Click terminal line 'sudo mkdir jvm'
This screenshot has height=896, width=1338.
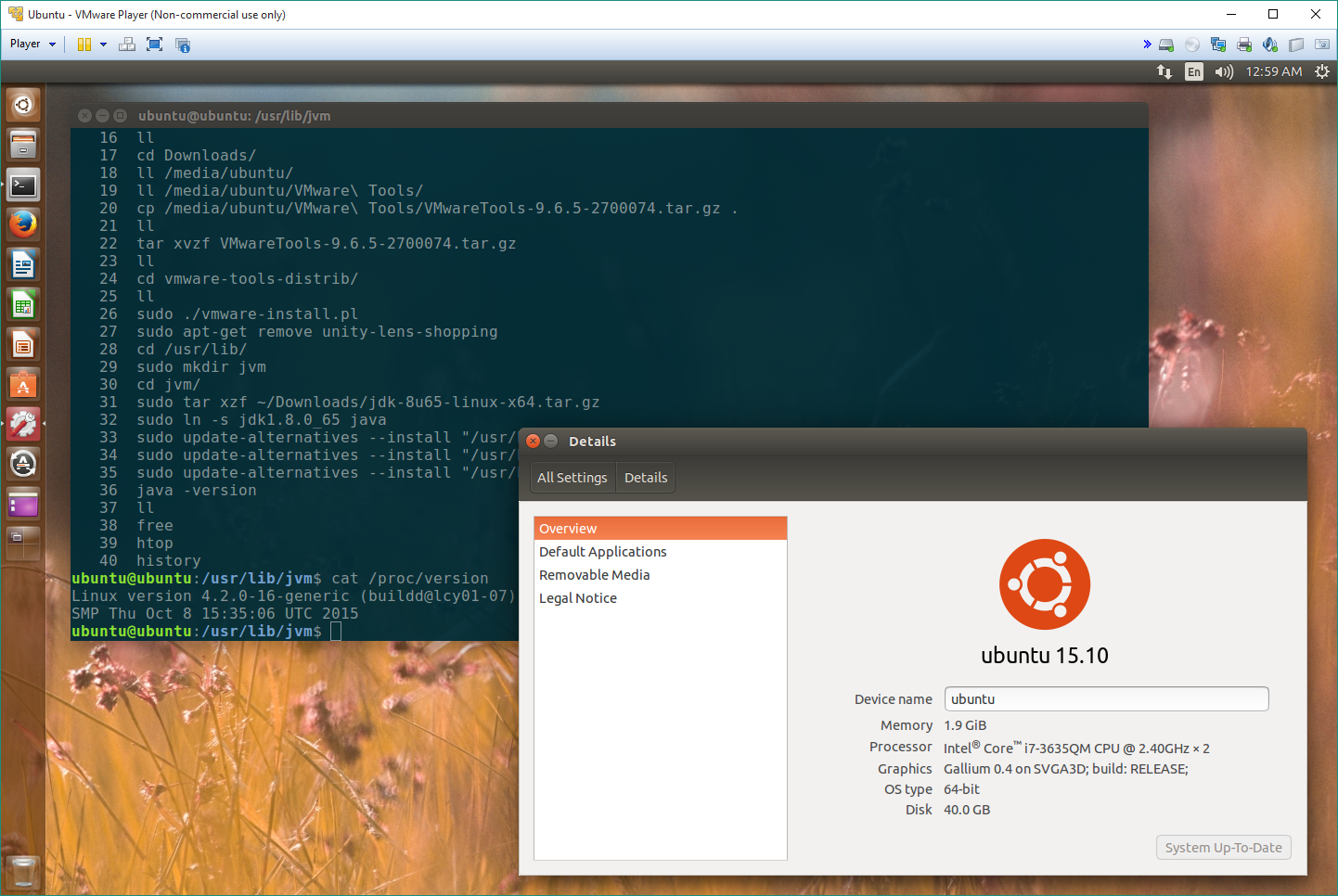coord(201,367)
